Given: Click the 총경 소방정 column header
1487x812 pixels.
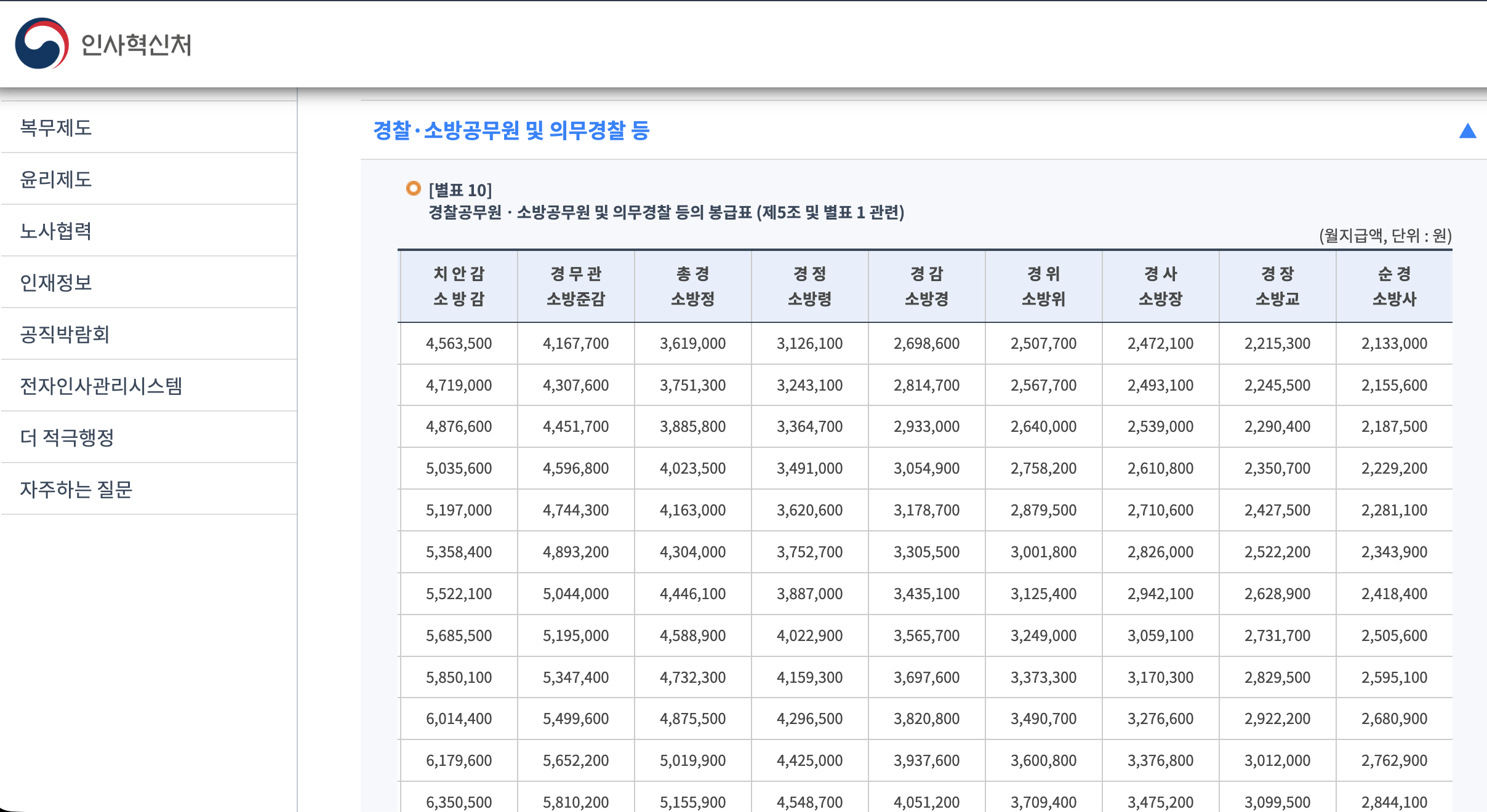Looking at the screenshot, I should 692,286.
